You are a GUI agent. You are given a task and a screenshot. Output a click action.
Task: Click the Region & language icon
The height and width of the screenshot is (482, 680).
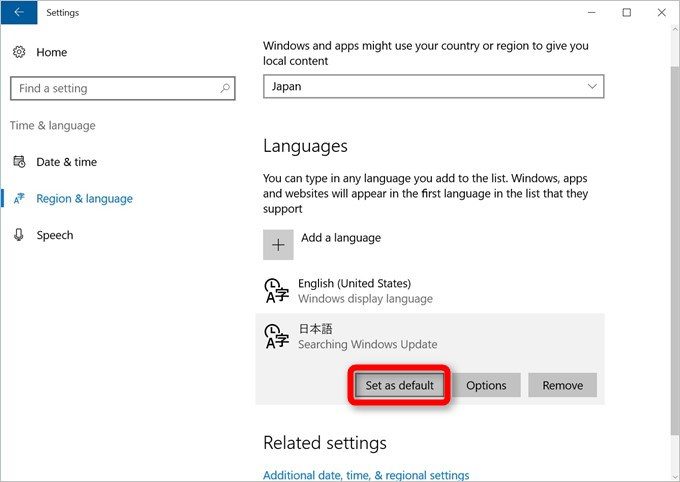tap(18, 199)
